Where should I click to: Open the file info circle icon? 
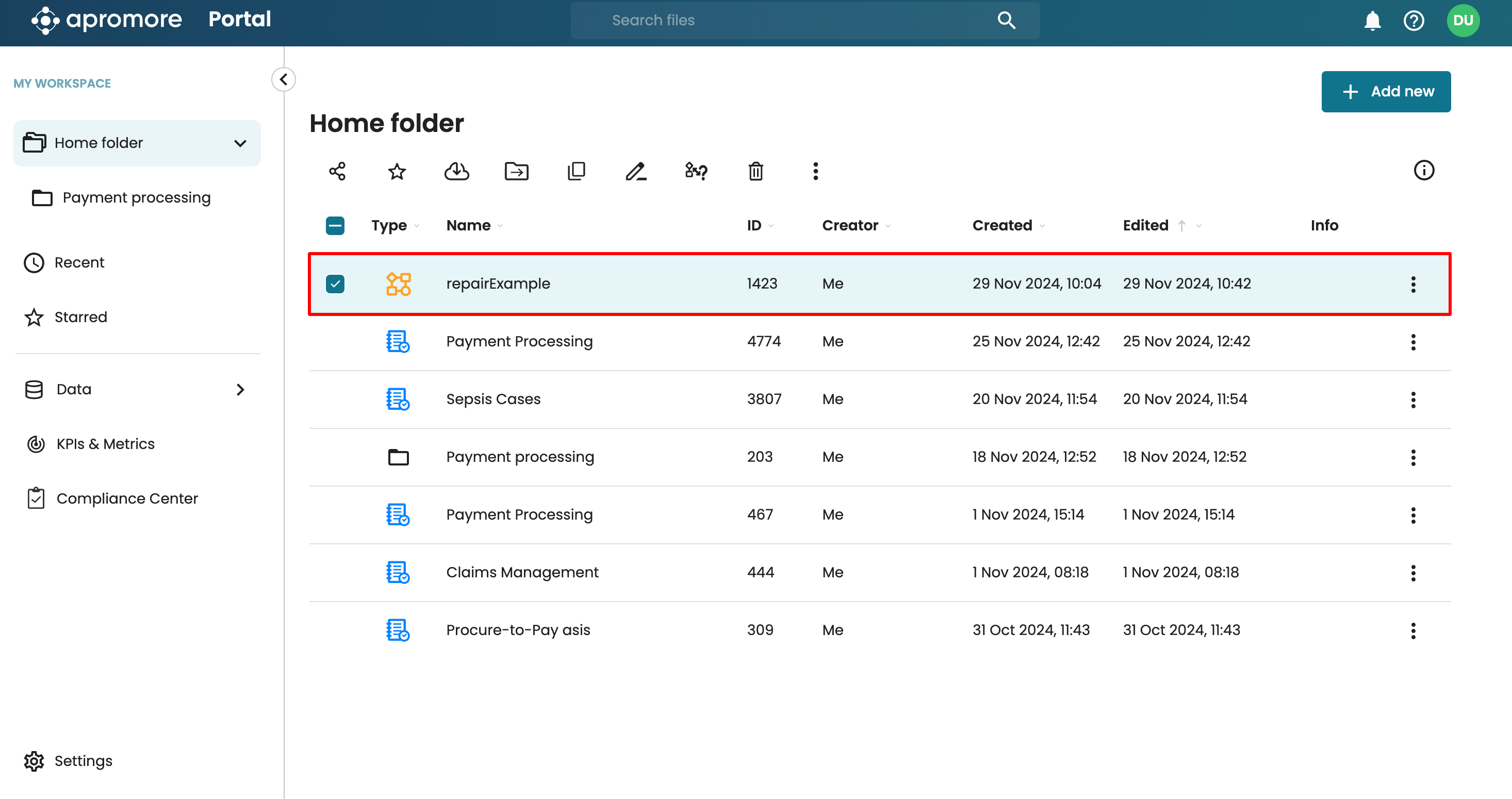1423,171
